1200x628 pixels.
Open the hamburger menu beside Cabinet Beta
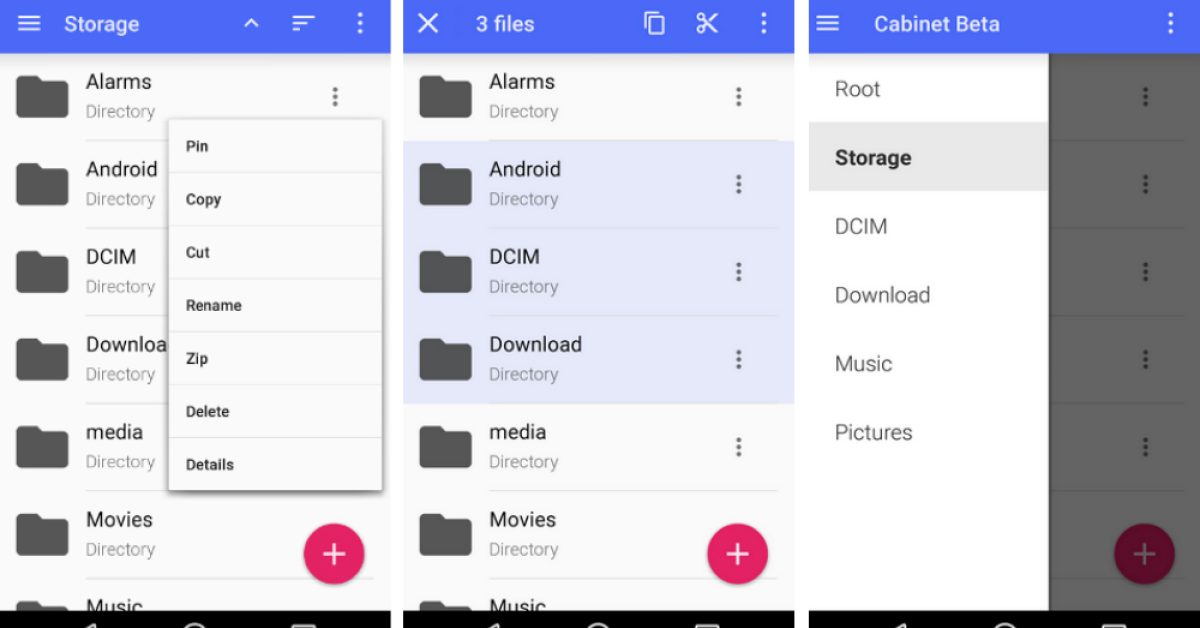pos(828,24)
